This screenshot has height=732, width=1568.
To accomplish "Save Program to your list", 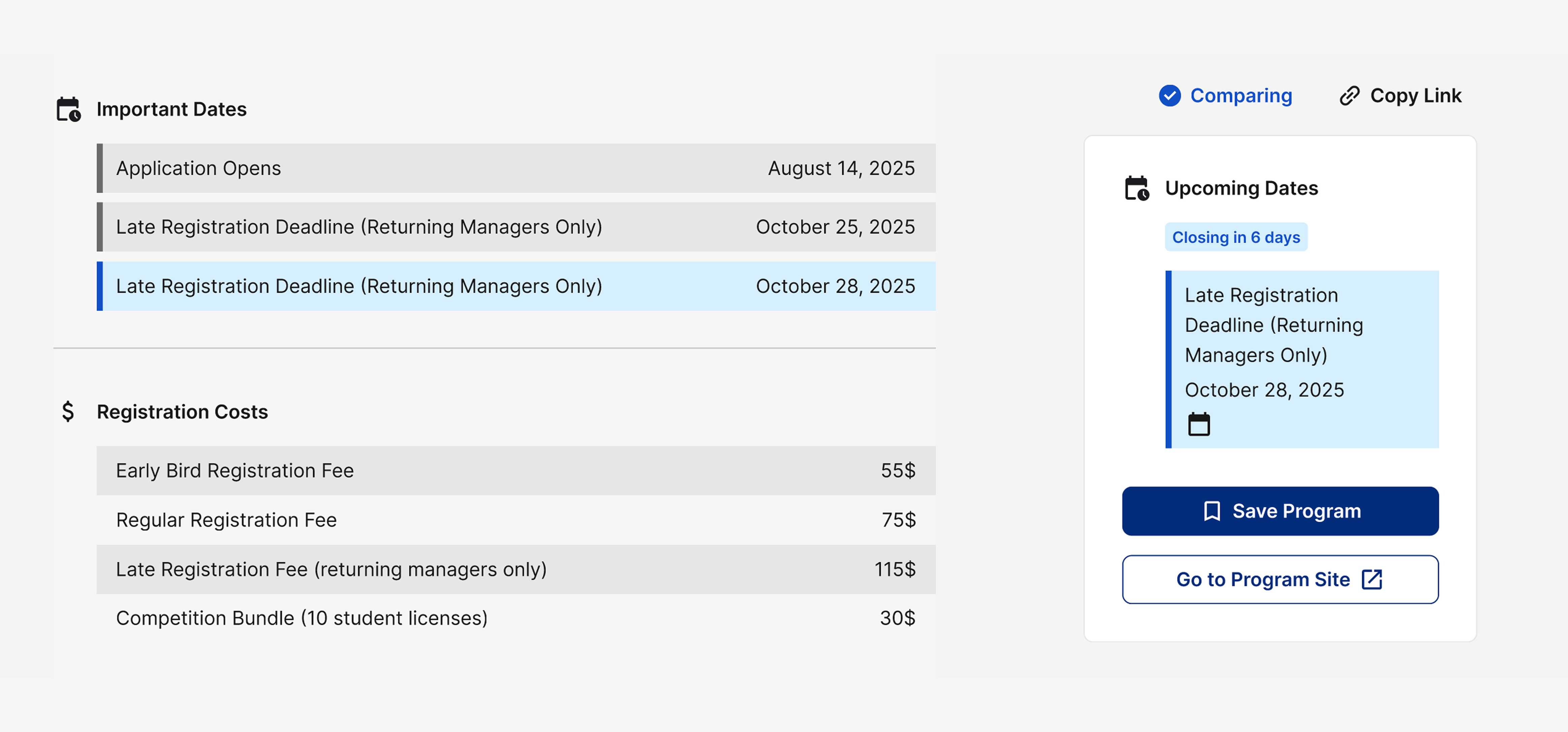I will [1280, 511].
